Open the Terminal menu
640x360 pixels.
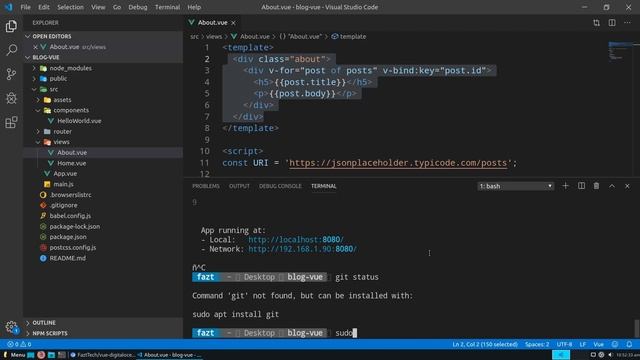[167, 7]
